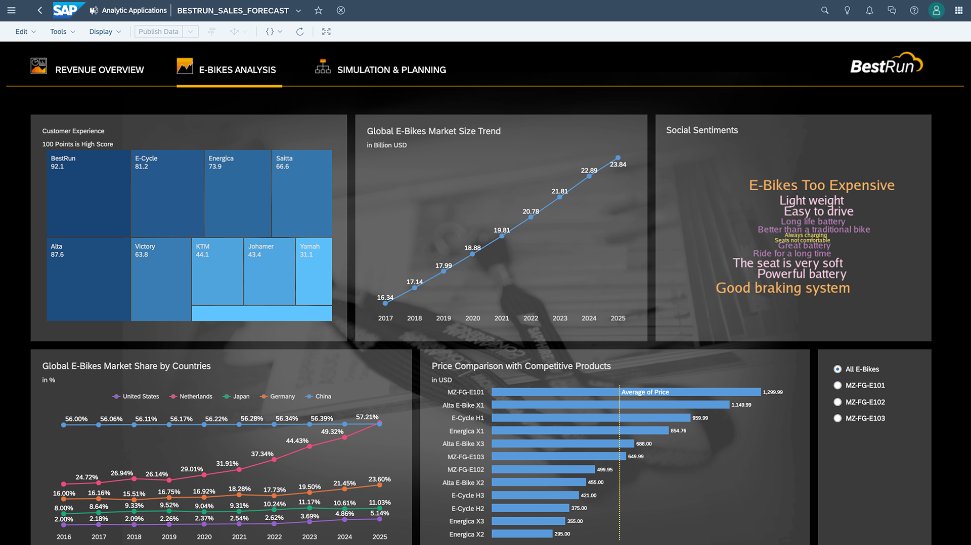The width and height of the screenshot is (971, 545).
Task: Select the MZ-FG-E103 radio button
Action: pos(837,418)
